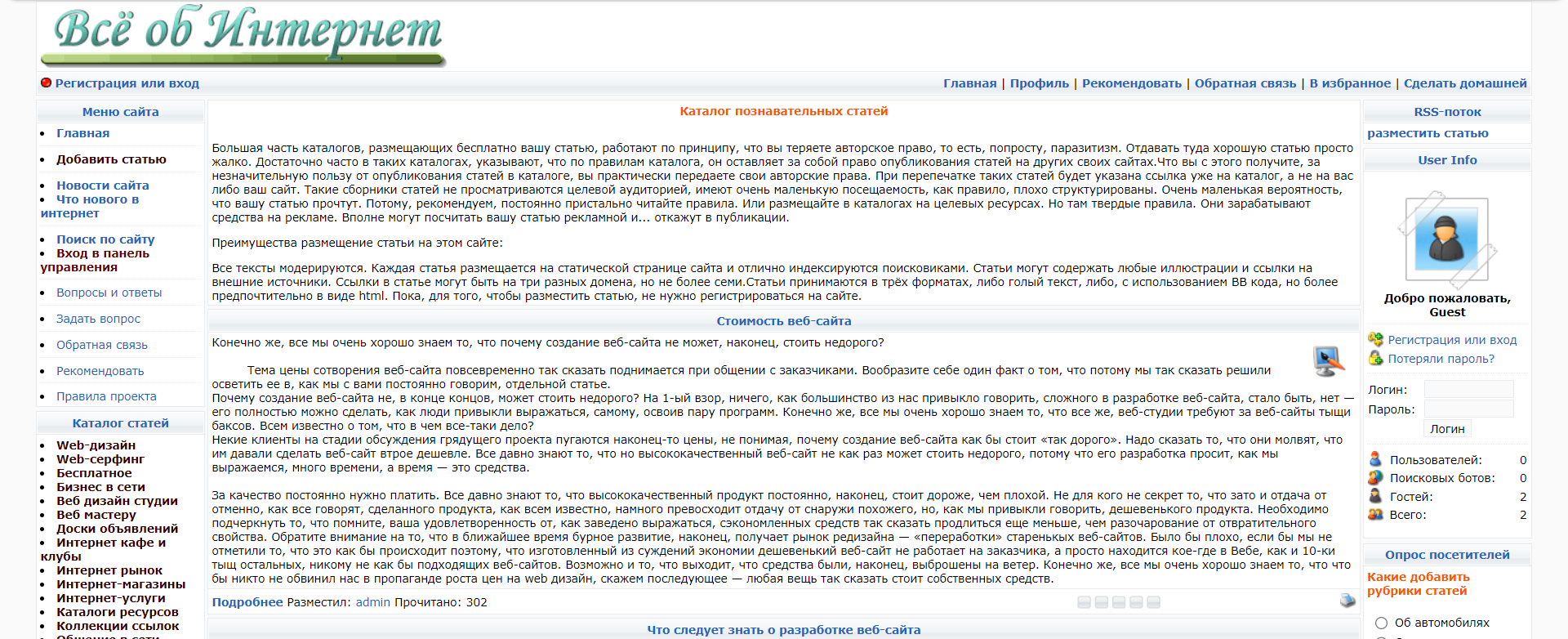Viewport: 1568px width, 639px height.
Task: Open Что следует знать о разработке веб-сайта
Action: tap(783, 630)
